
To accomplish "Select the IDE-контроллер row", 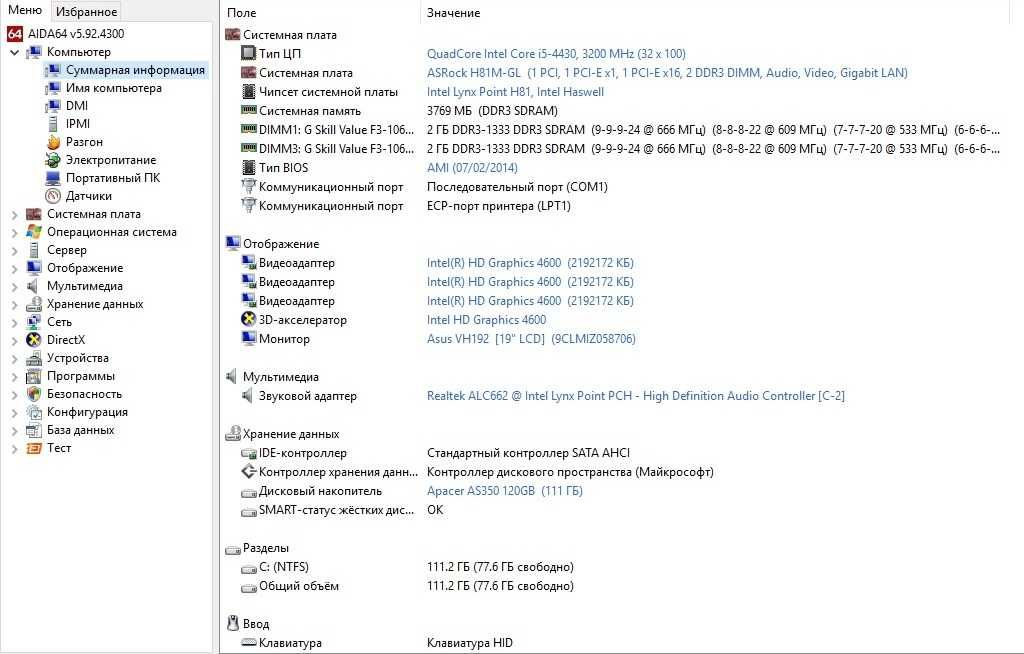I will coord(436,453).
